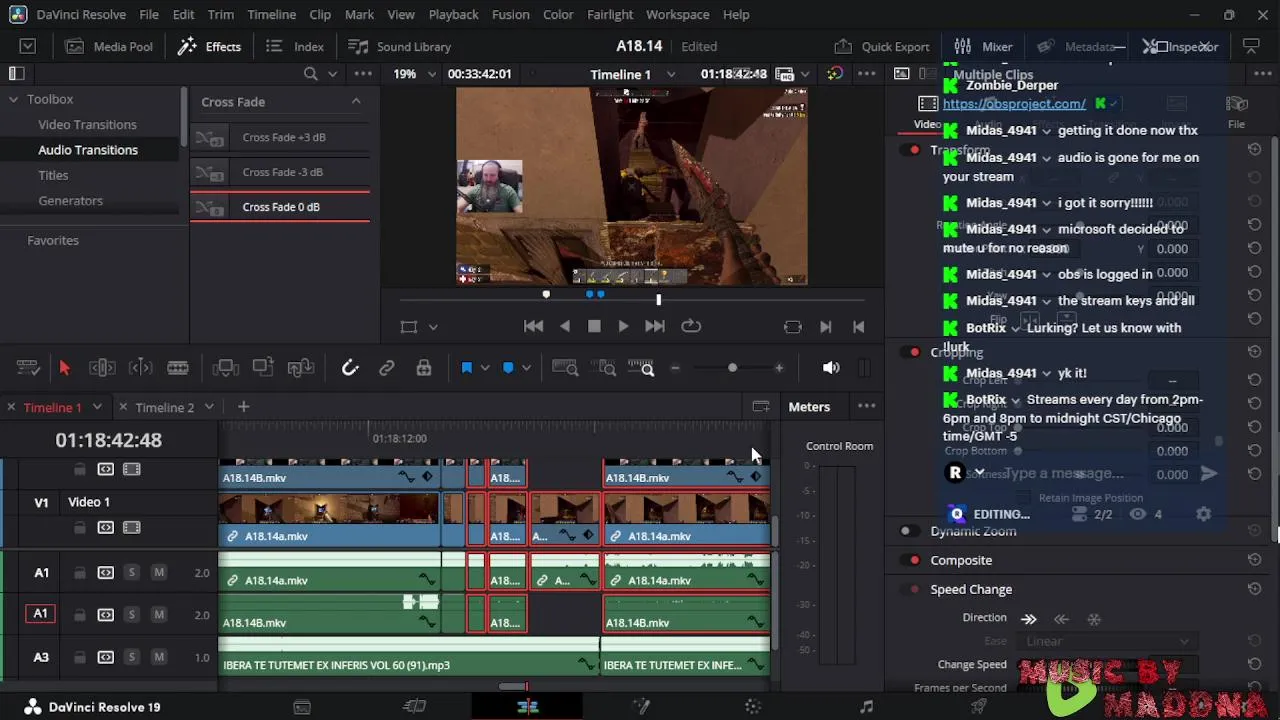Click the Detail Zoom icon
Screen dimensions: 1280x720
[606, 368]
